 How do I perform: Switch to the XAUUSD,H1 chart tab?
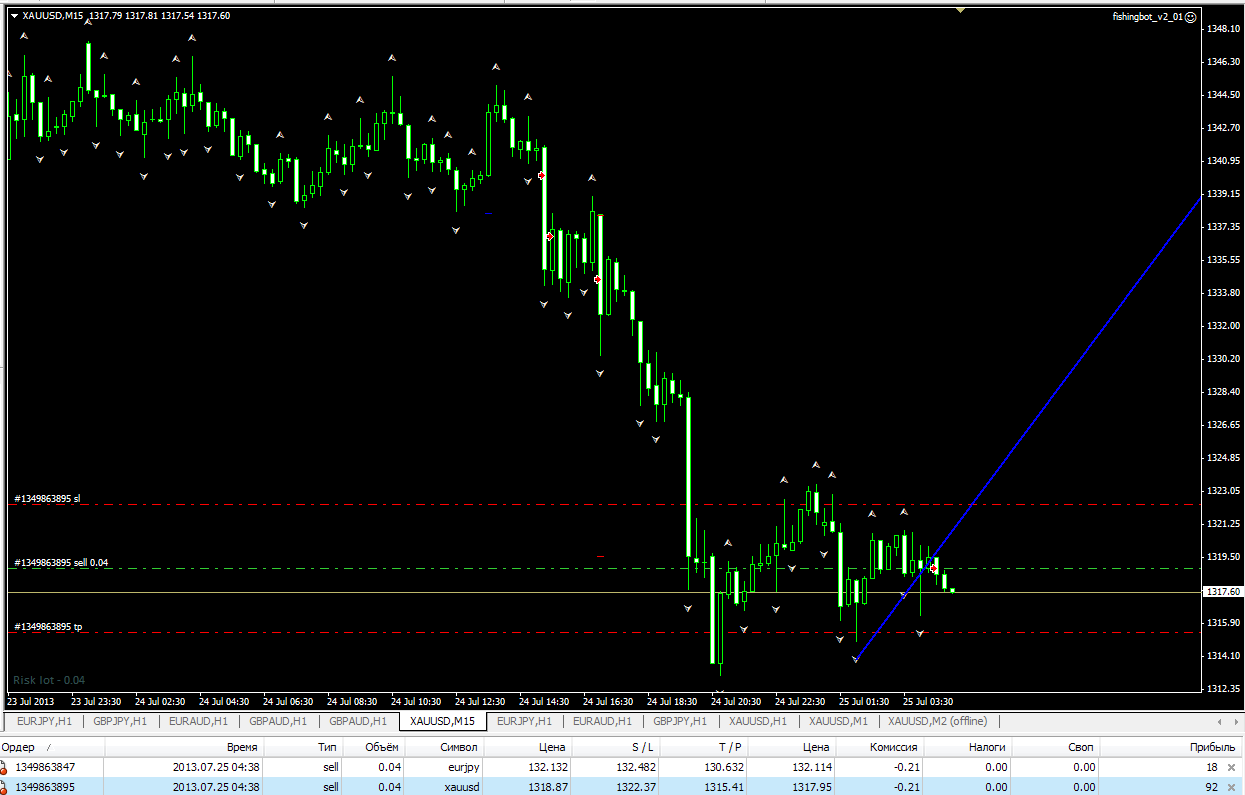[x=758, y=721]
